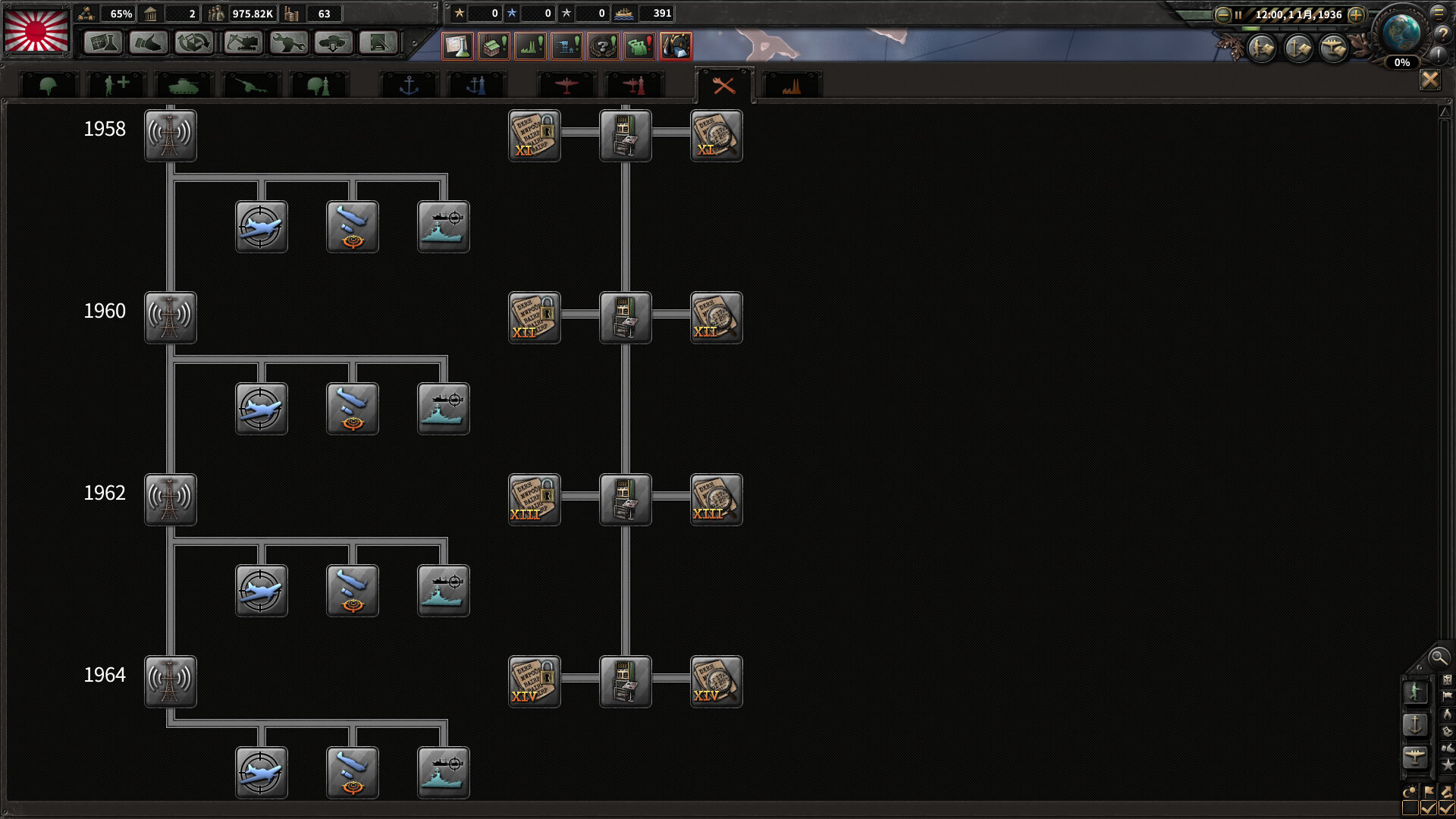Select encryption XII technology node
This screenshot has height=819, width=1456.
click(x=534, y=317)
